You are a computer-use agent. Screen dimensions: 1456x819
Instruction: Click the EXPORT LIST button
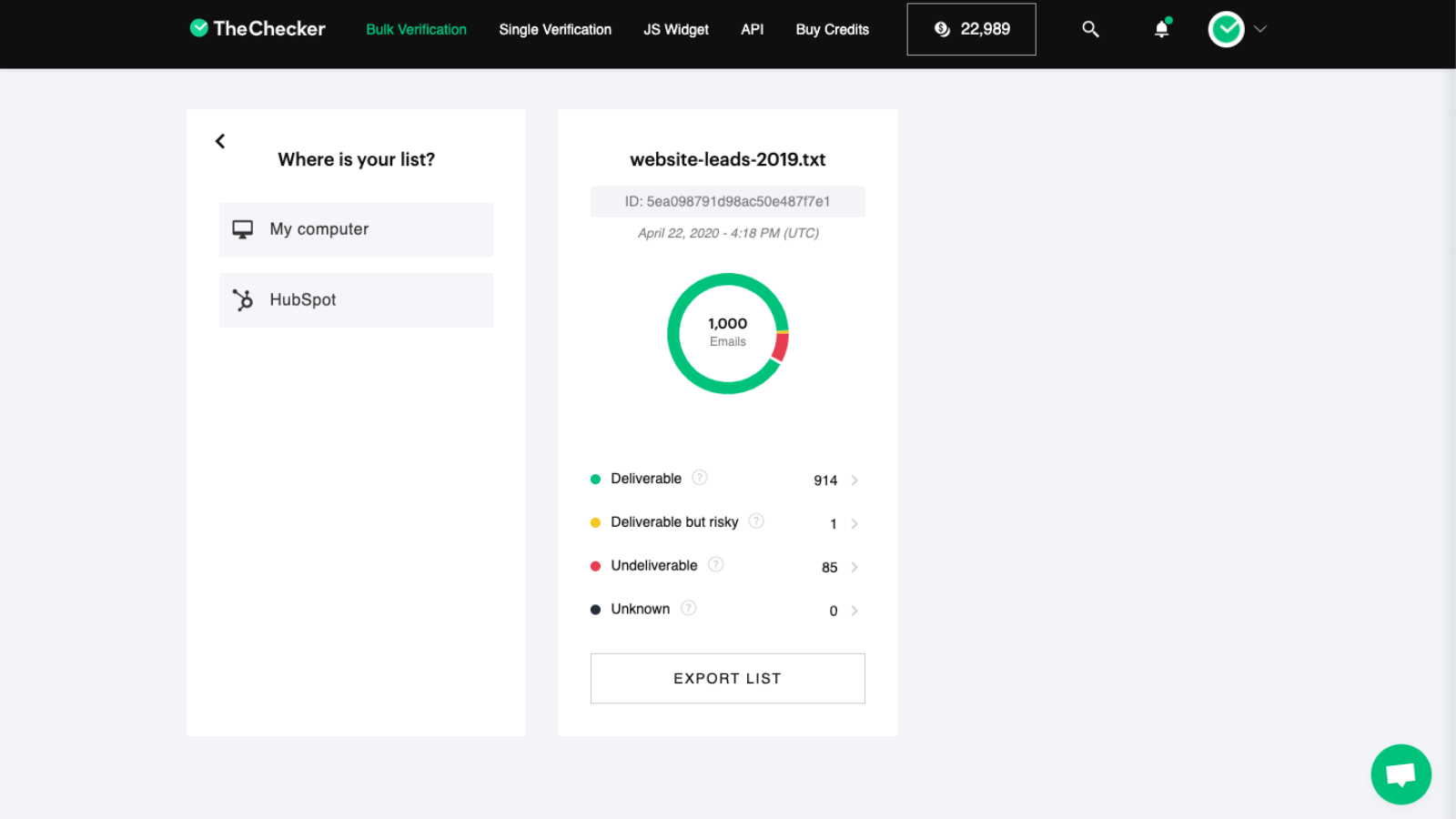tap(727, 678)
